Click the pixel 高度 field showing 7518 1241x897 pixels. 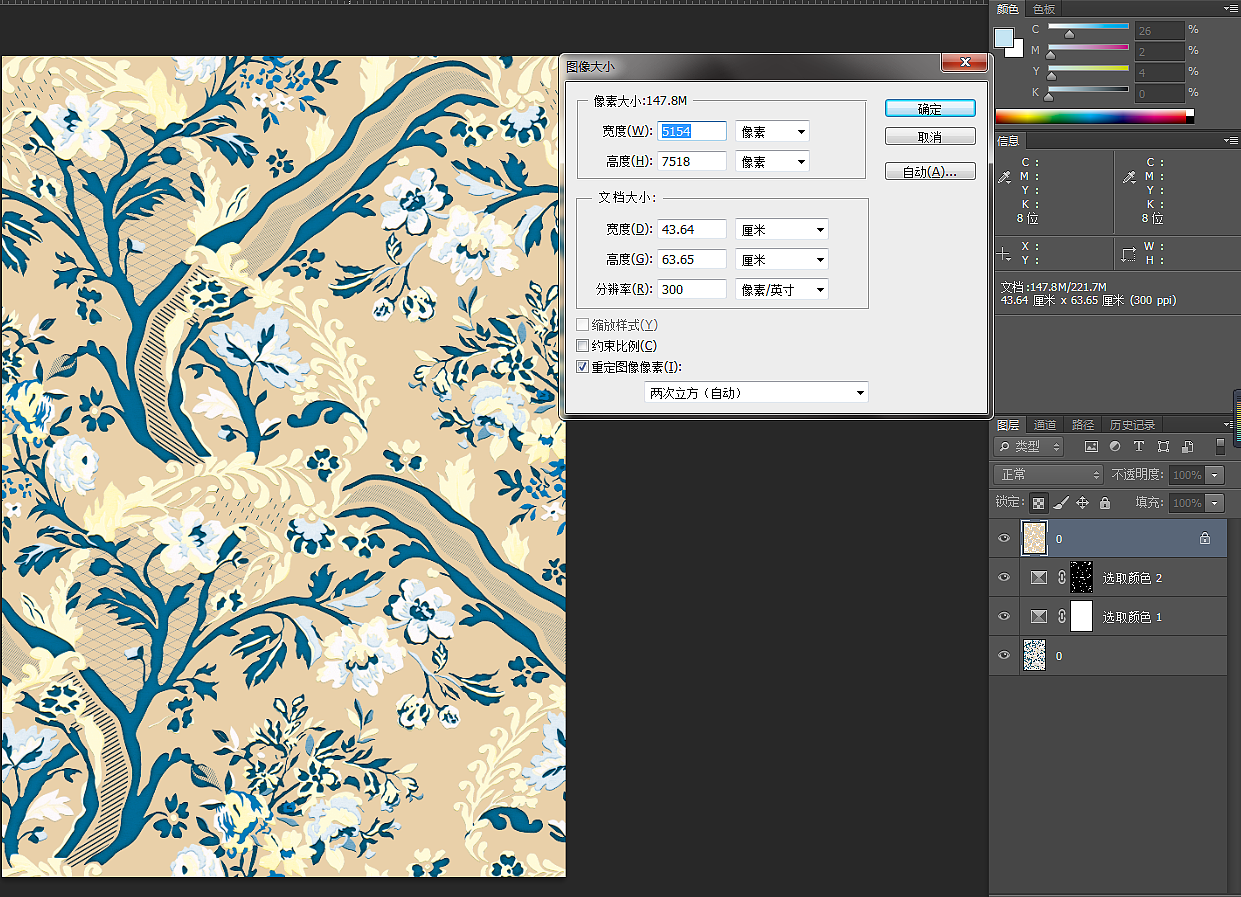[692, 161]
